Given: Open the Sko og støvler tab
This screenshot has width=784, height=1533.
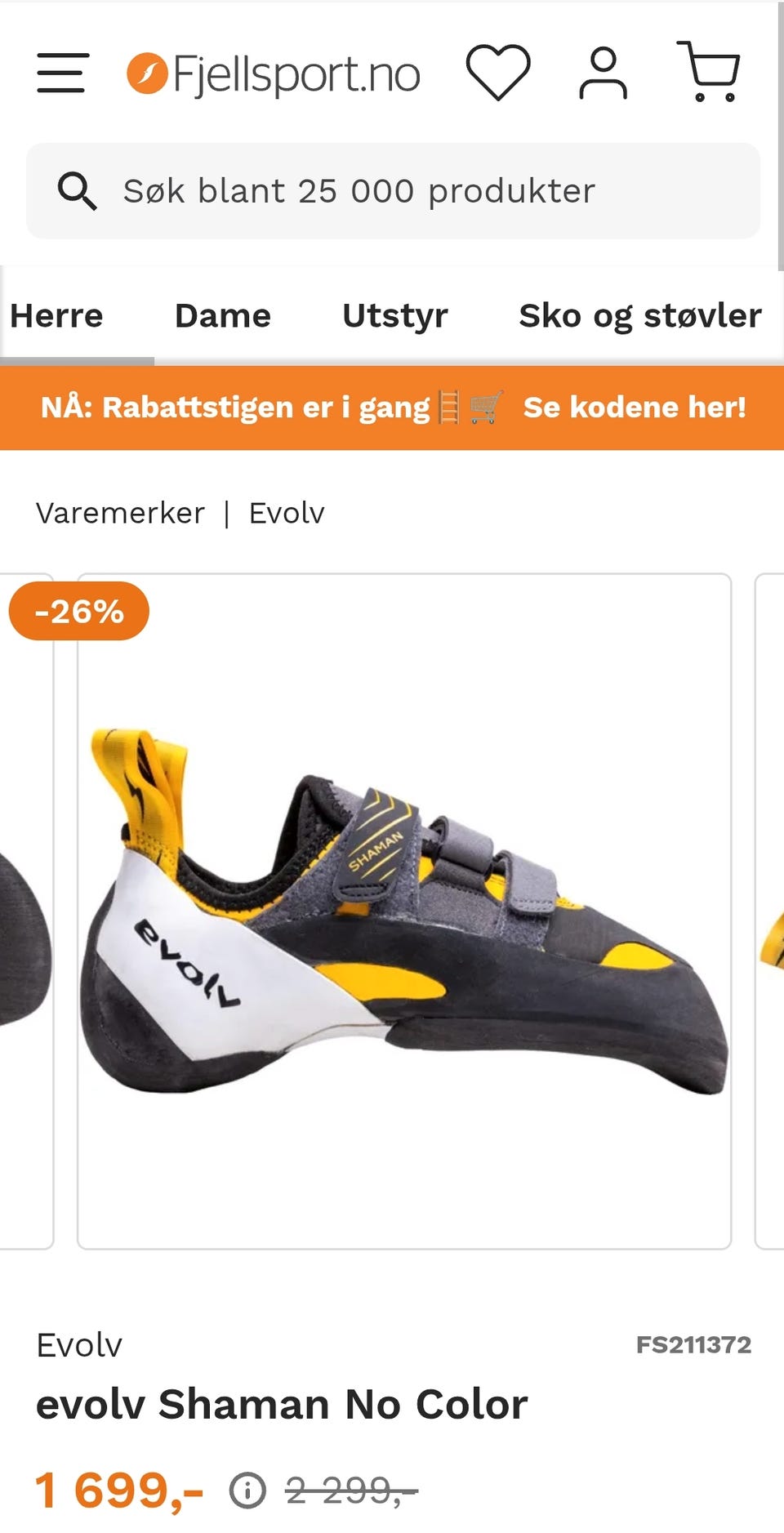Looking at the screenshot, I should (640, 316).
